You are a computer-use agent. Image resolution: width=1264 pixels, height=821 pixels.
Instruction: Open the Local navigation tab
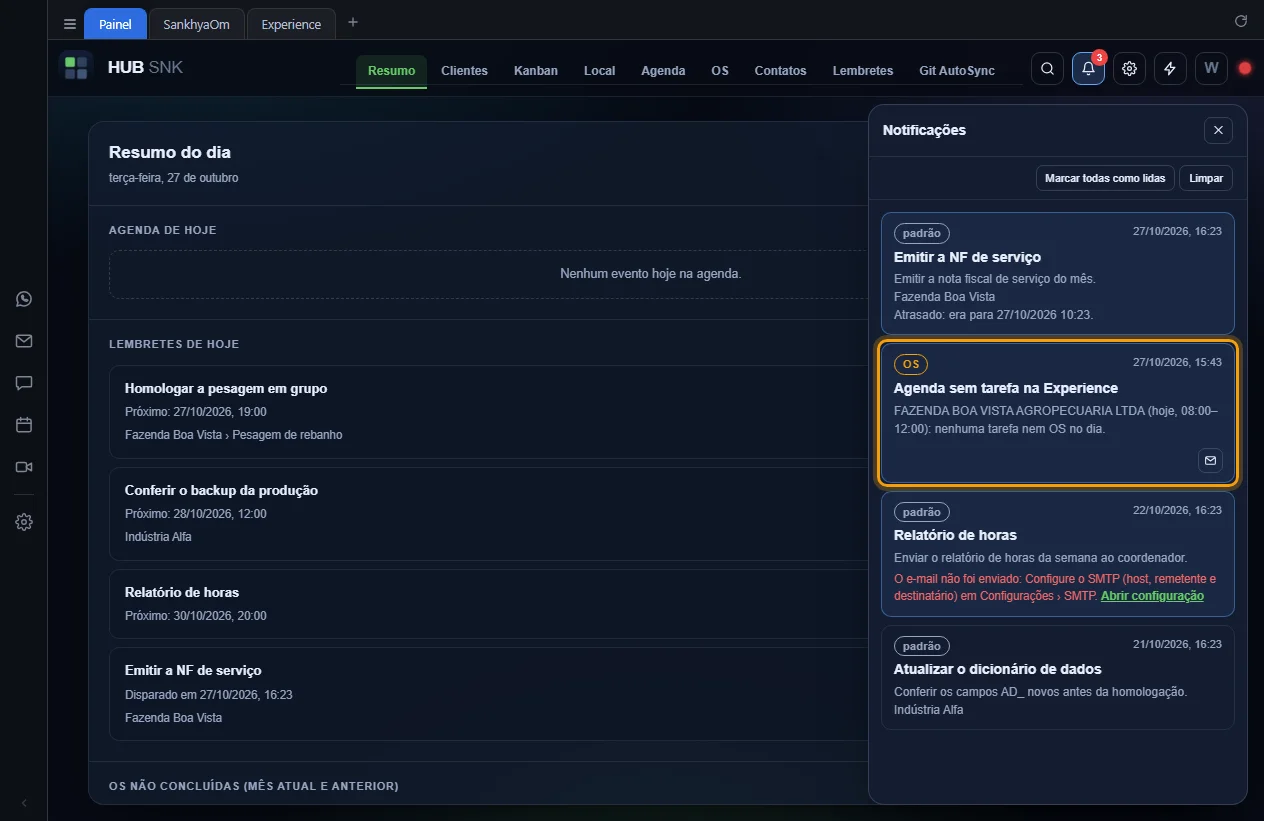tap(599, 71)
